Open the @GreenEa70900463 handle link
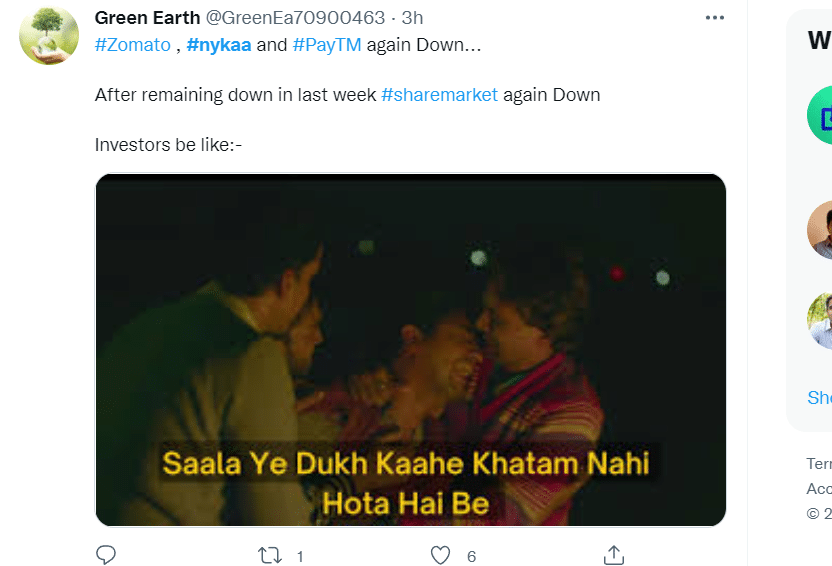 point(295,18)
